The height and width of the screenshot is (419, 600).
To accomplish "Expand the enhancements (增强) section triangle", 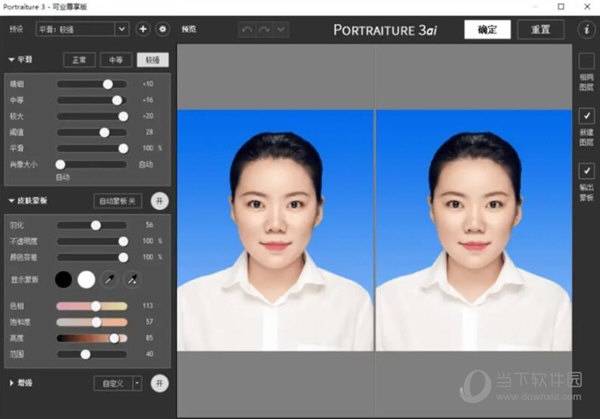I will [11, 383].
